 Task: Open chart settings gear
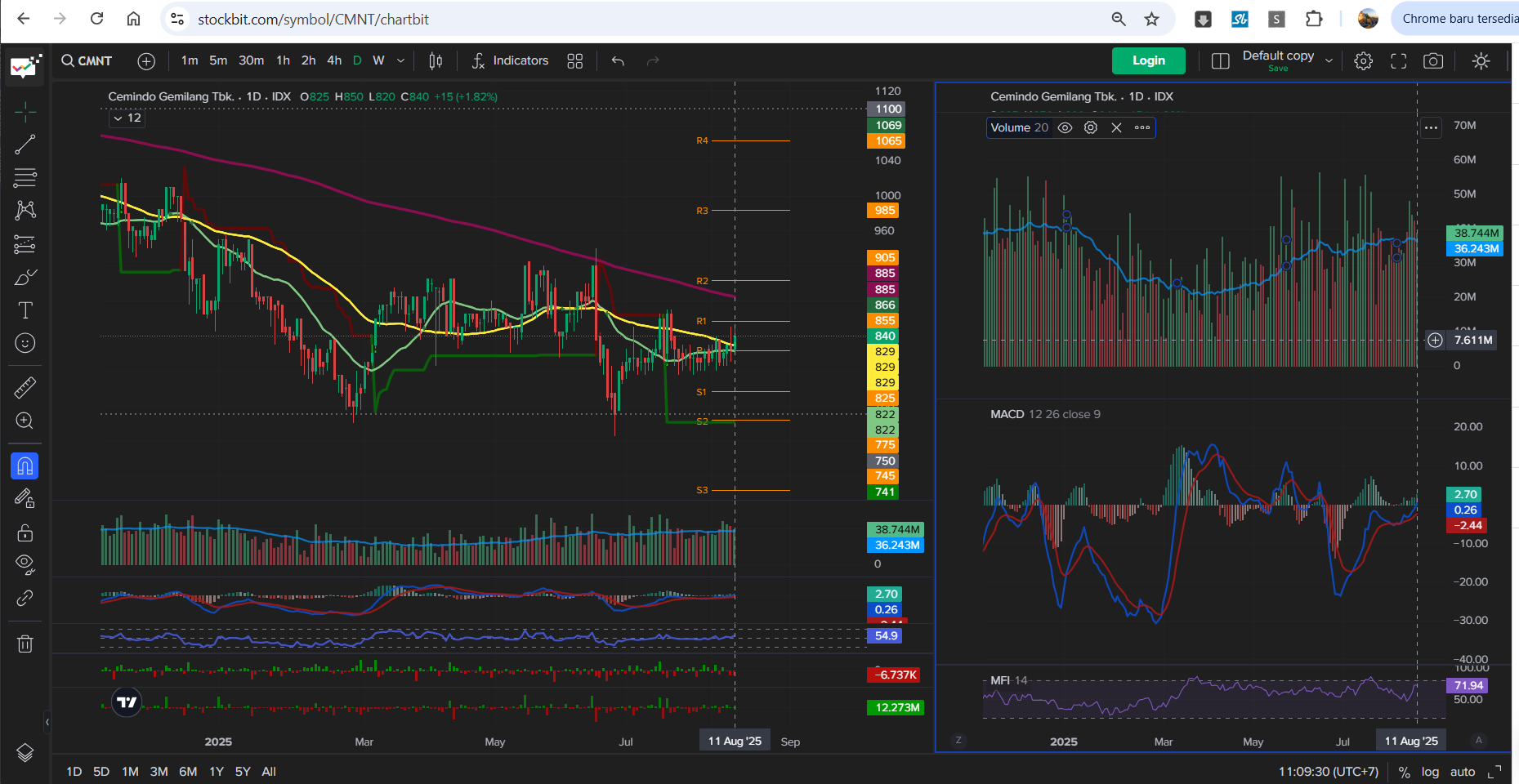click(x=1363, y=60)
